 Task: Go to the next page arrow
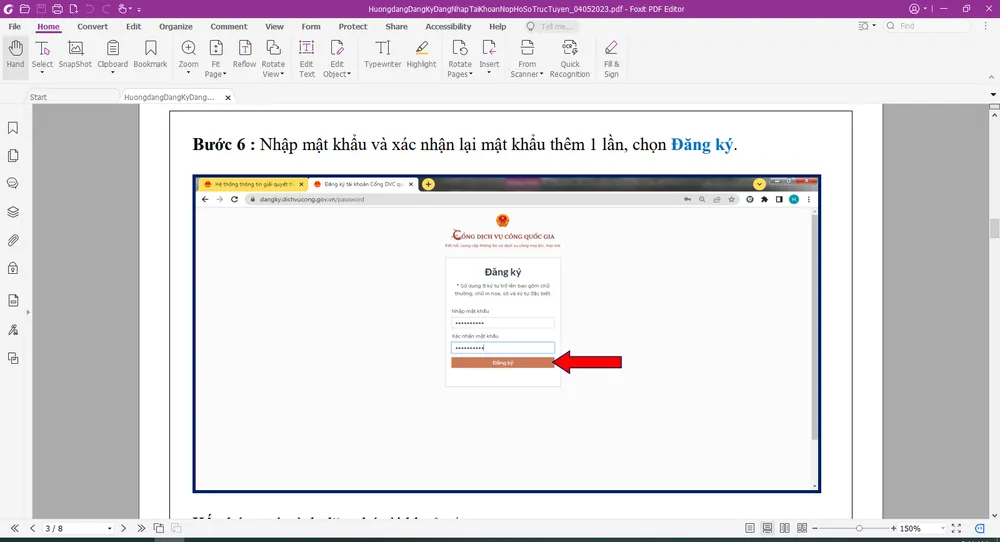coord(123,528)
